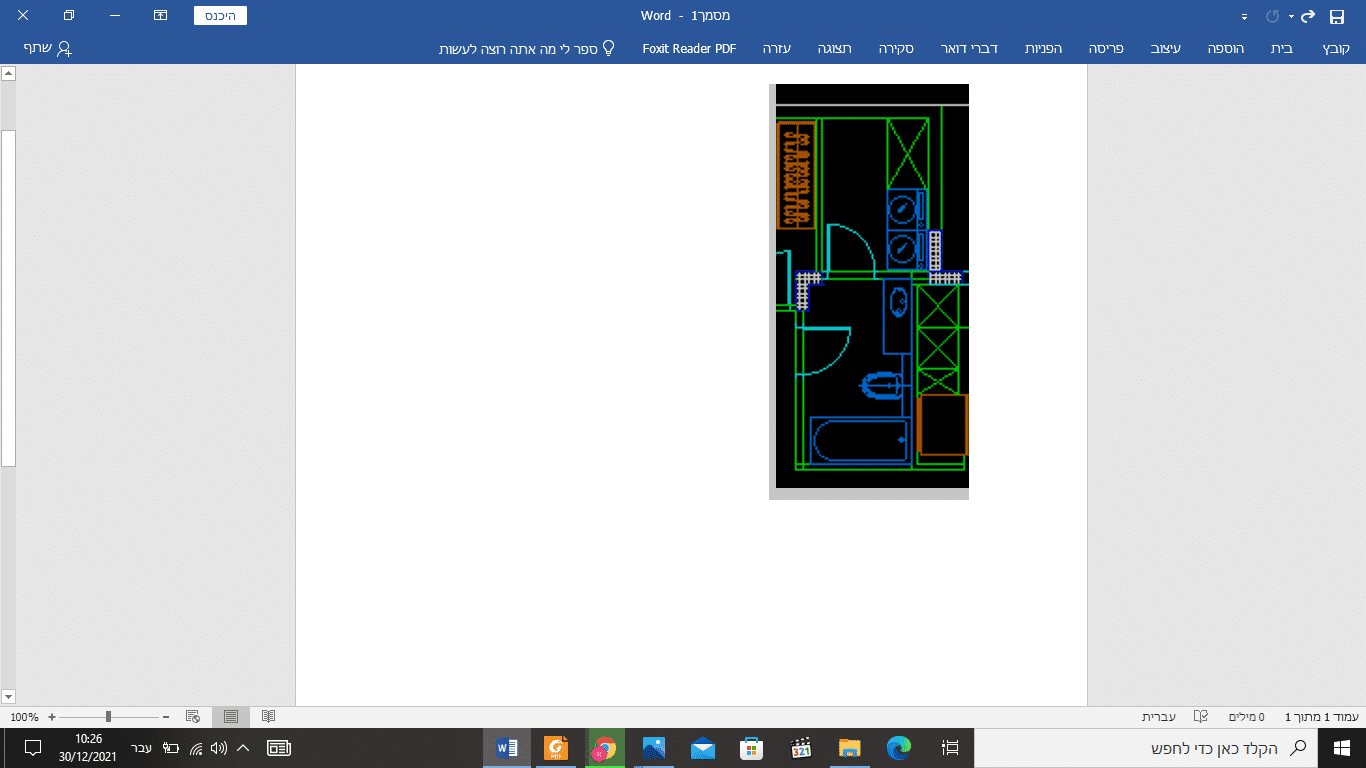Click the 100% zoom level in the status bar
This screenshot has height=768, width=1366.
(x=24, y=717)
